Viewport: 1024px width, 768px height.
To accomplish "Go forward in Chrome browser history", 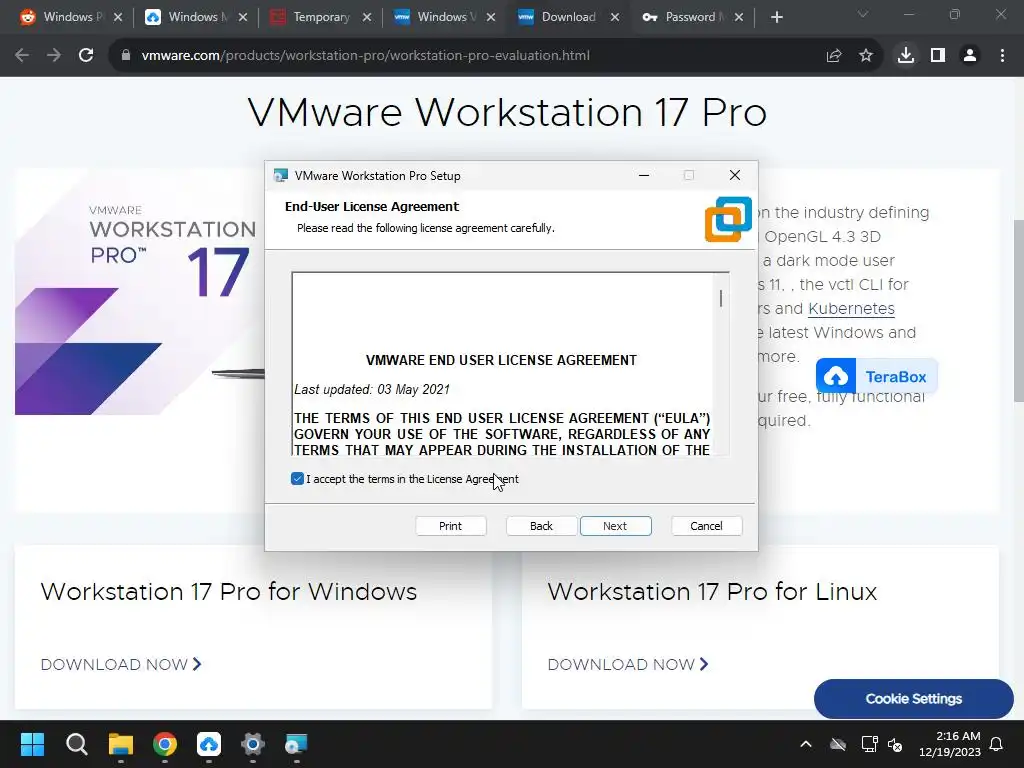I will click(54, 56).
